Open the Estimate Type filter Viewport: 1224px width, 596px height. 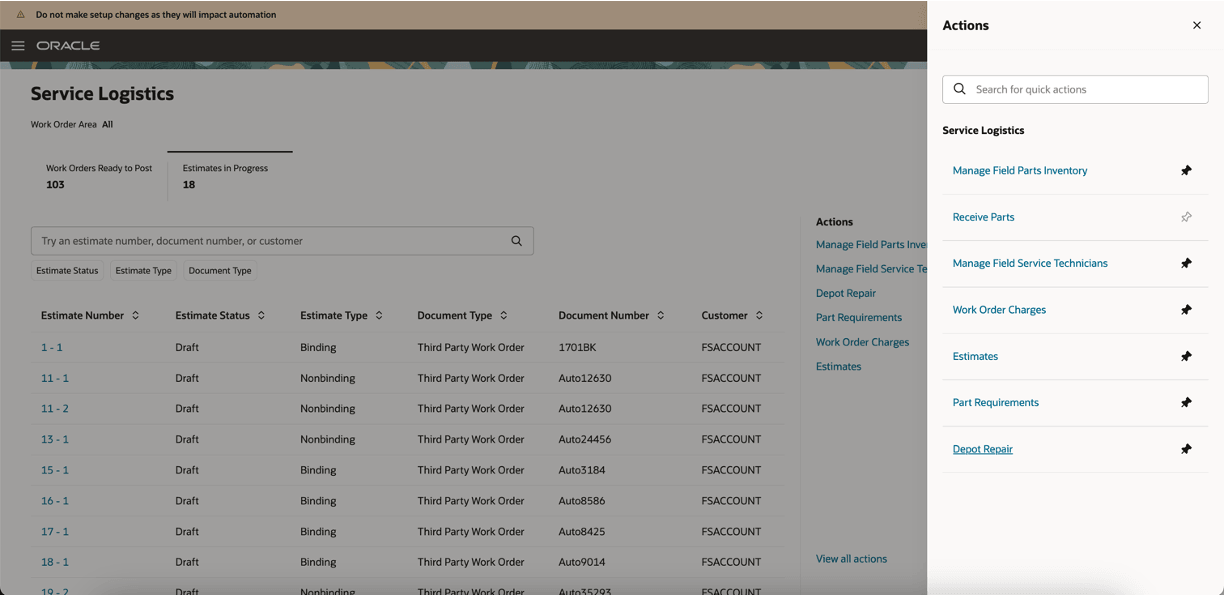click(x=144, y=270)
